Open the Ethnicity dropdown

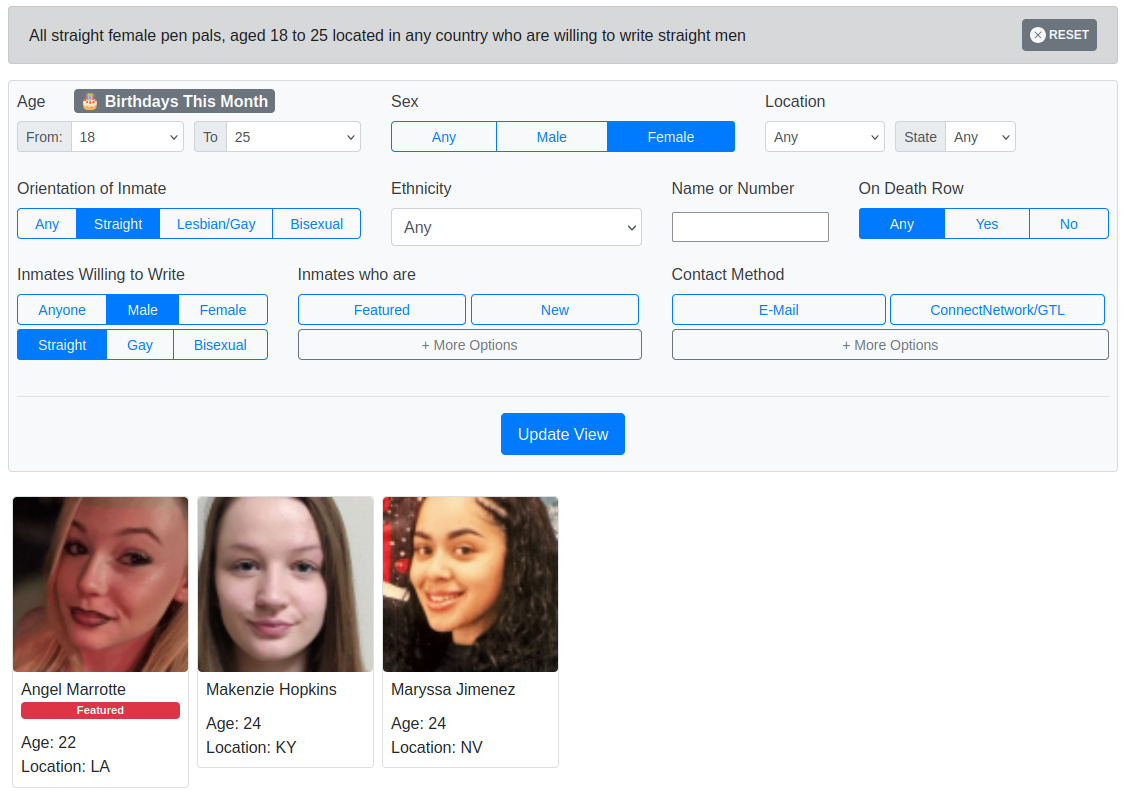click(516, 227)
